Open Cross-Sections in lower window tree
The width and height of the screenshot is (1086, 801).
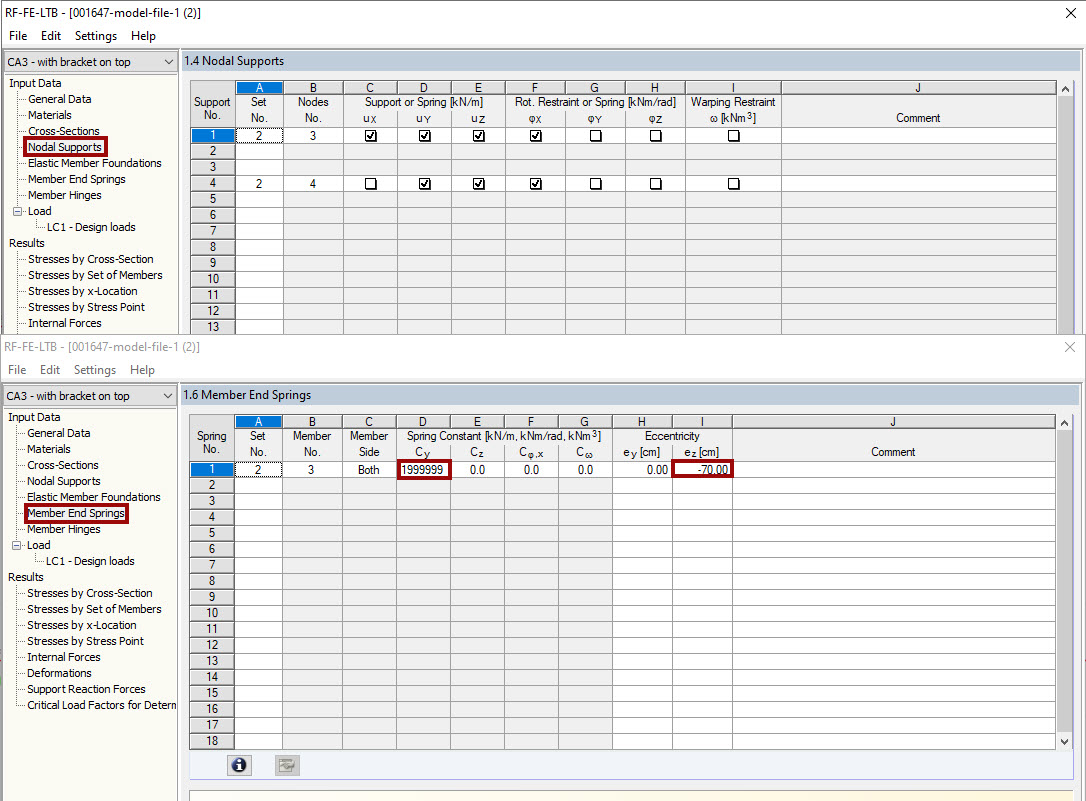pyautogui.click(x=63, y=465)
